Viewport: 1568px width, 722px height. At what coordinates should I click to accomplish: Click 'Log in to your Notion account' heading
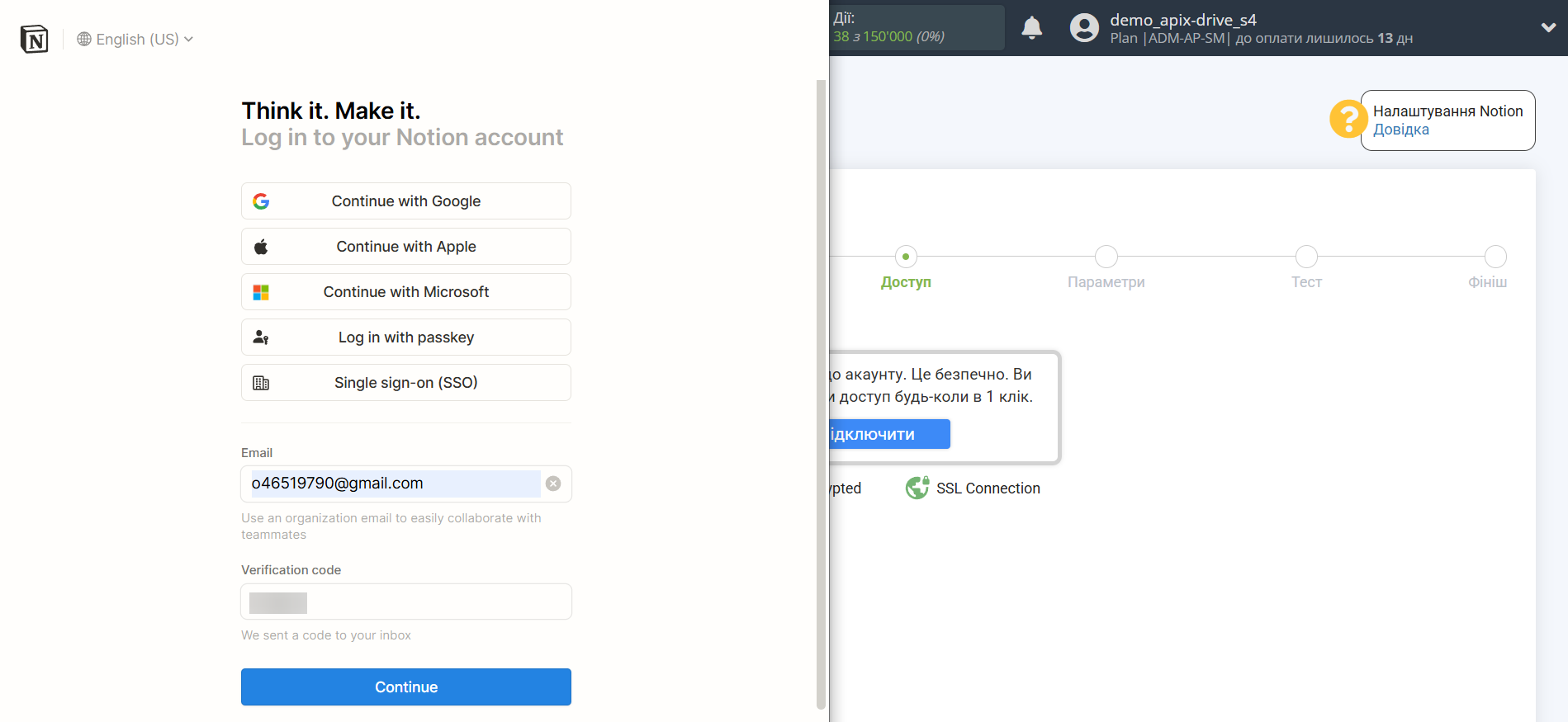tap(402, 137)
